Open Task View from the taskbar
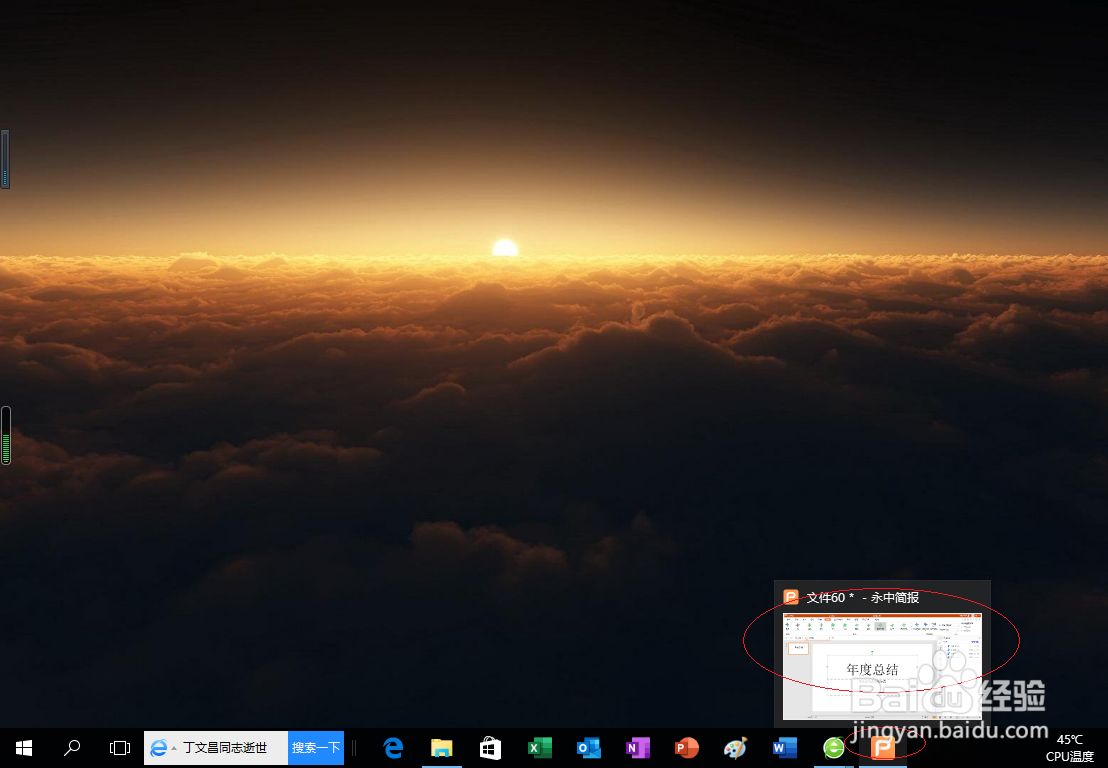Screen dimensions: 1108x768 coord(119,748)
